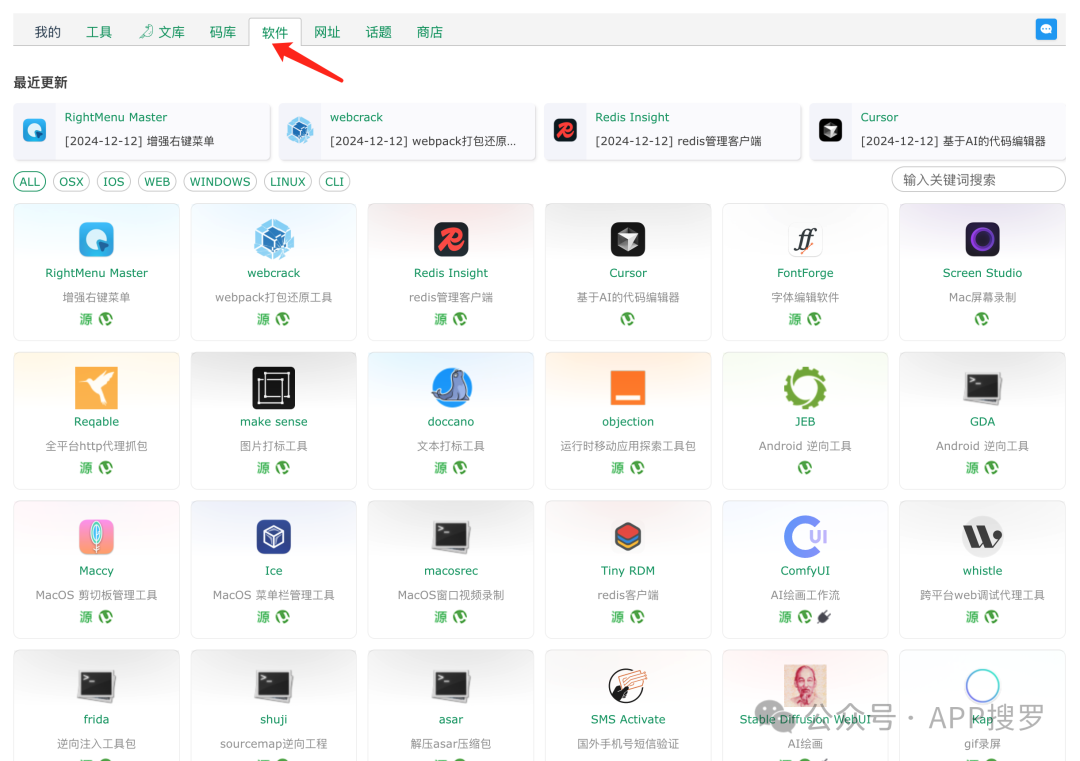Open the macosrec terminal icon
Screen dimensions: 1080x761
pos(451,537)
